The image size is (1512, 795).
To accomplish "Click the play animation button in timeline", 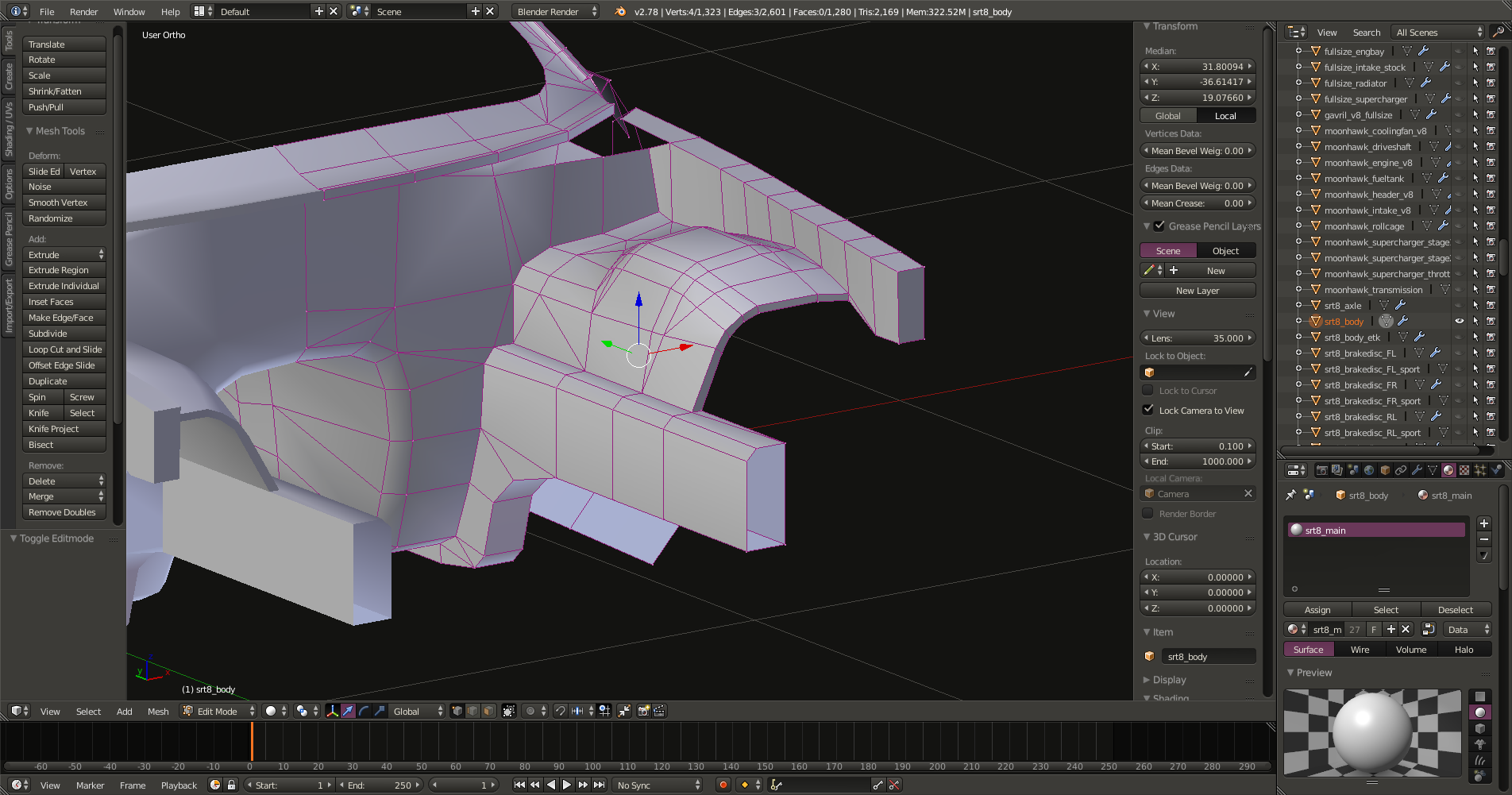I will (x=567, y=785).
